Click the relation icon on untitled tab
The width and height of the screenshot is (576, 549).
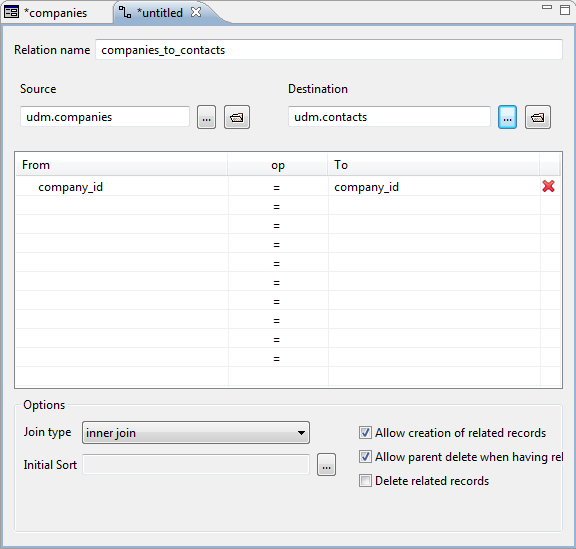coord(125,12)
